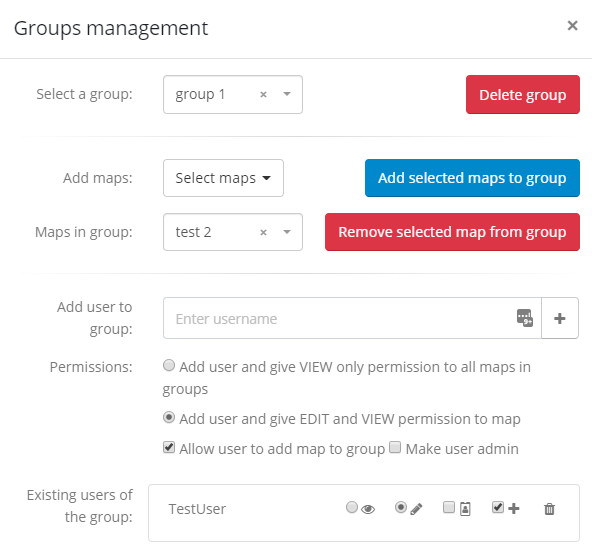Viewport: 592px width, 554px height.
Task: Set TestUser to view-only radio button
Action: point(352,507)
